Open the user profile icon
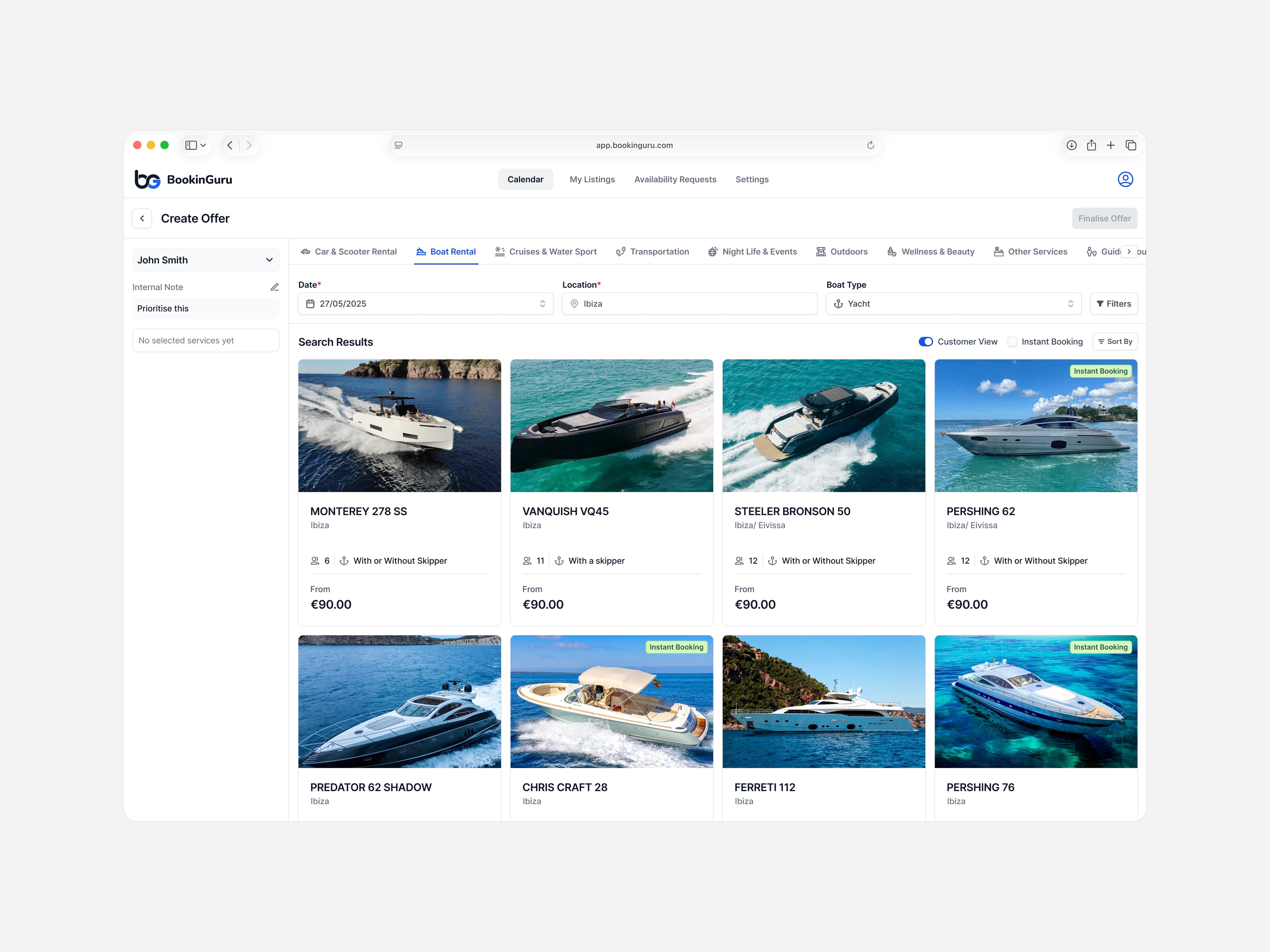Image resolution: width=1270 pixels, height=952 pixels. pyautogui.click(x=1125, y=180)
